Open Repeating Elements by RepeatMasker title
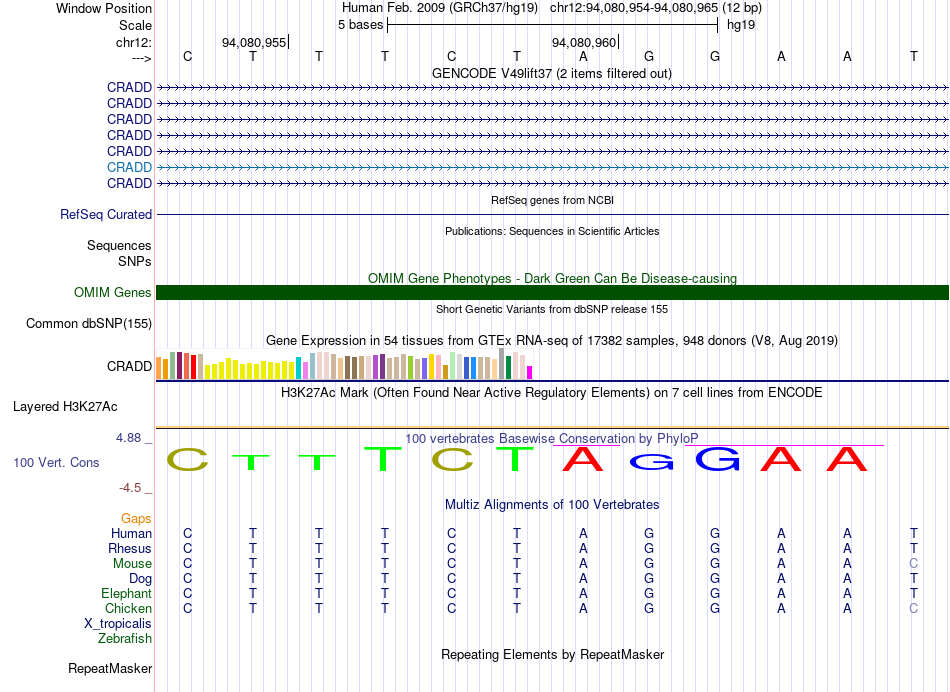The image size is (950, 692). tap(553, 654)
